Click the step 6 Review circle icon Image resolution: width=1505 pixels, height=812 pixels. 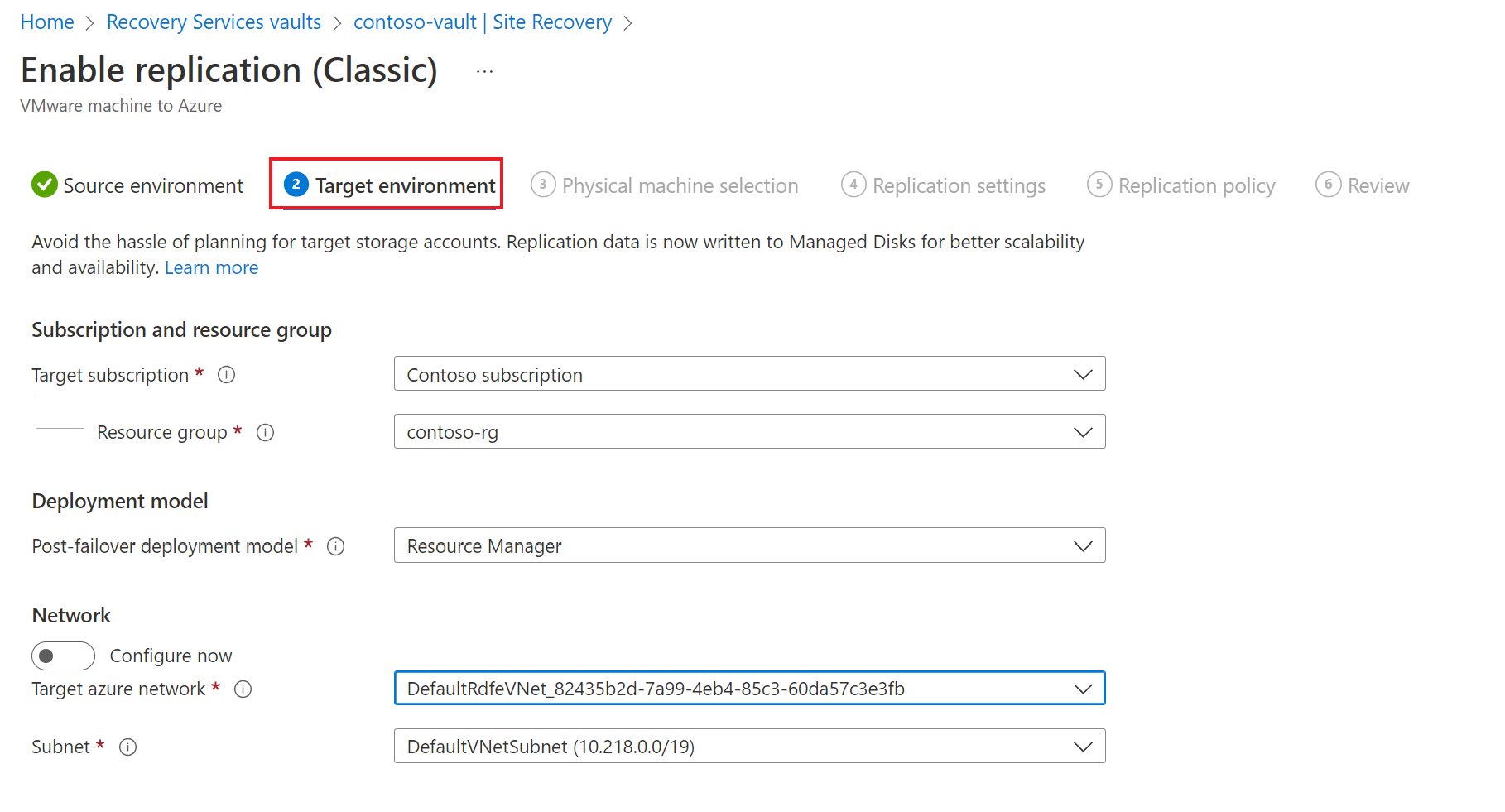tap(1328, 185)
